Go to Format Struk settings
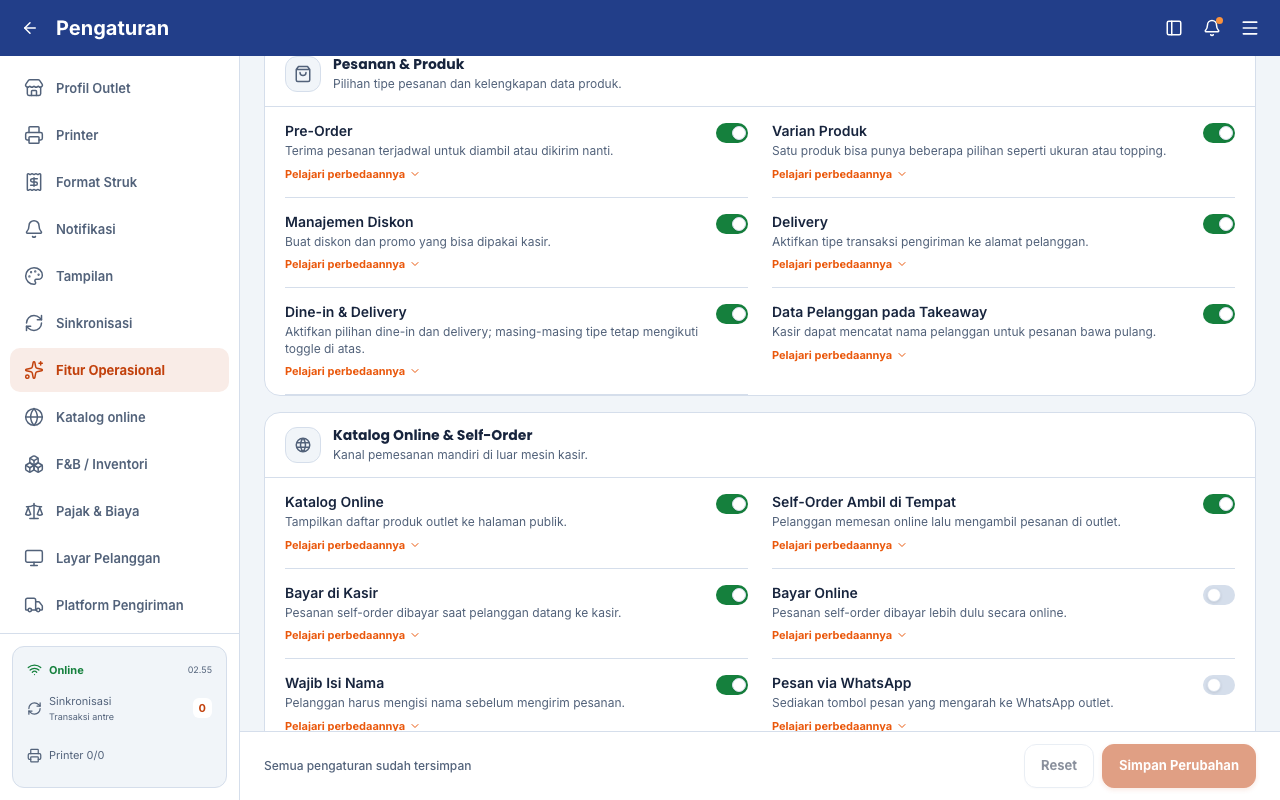 (119, 182)
